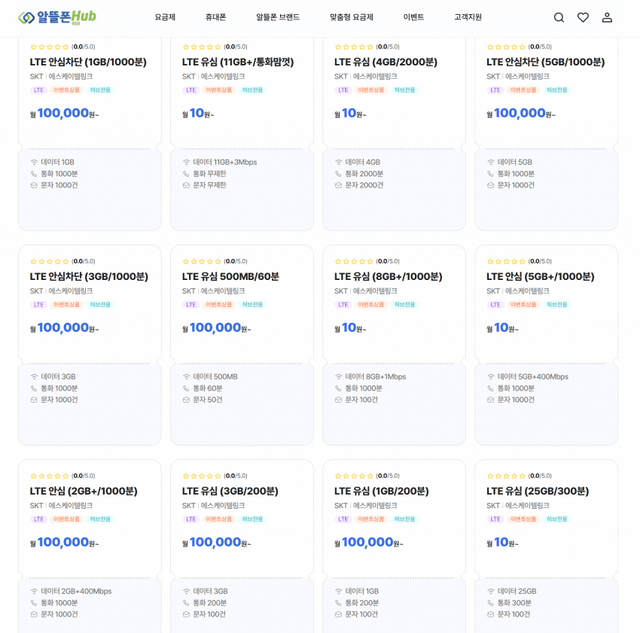
Task: Click call icon in LTE 유심 (8GB+/1000분) card
Action: [x=339, y=388]
